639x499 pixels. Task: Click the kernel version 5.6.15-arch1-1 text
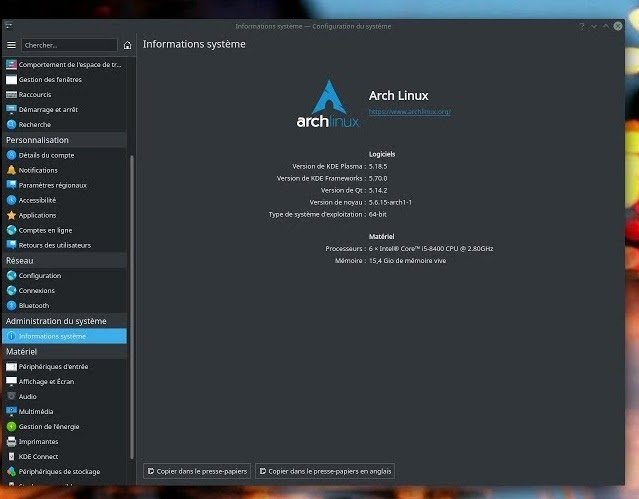(x=390, y=202)
